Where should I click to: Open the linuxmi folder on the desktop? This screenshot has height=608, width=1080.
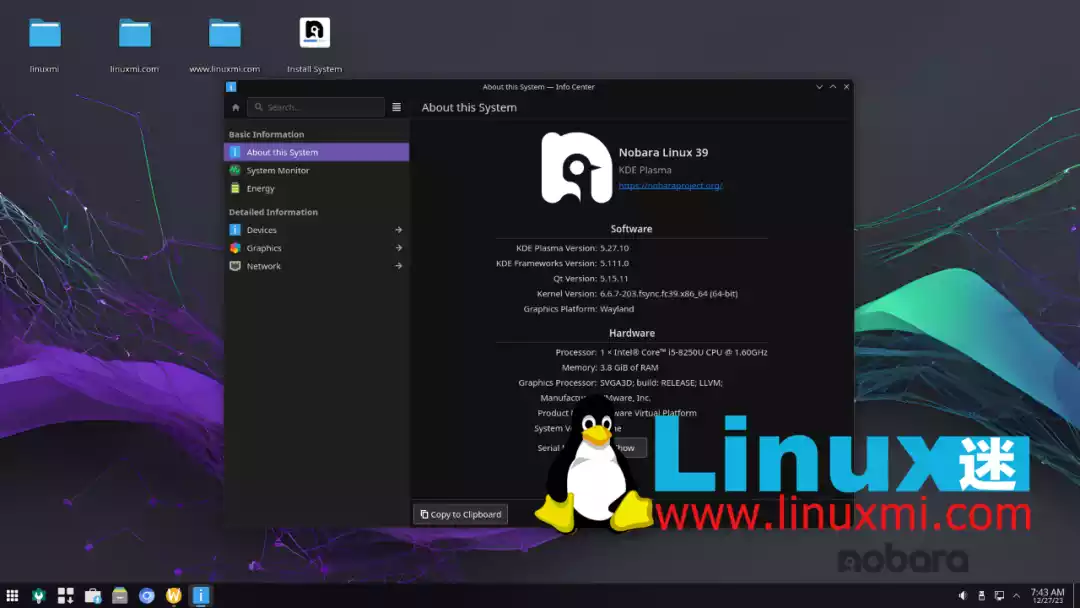pyautogui.click(x=44, y=32)
